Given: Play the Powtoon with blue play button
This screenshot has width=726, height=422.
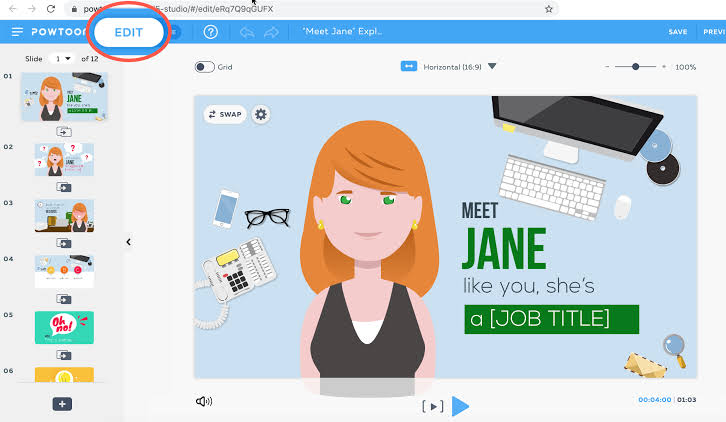Looking at the screenshot, I should [460, 406].
